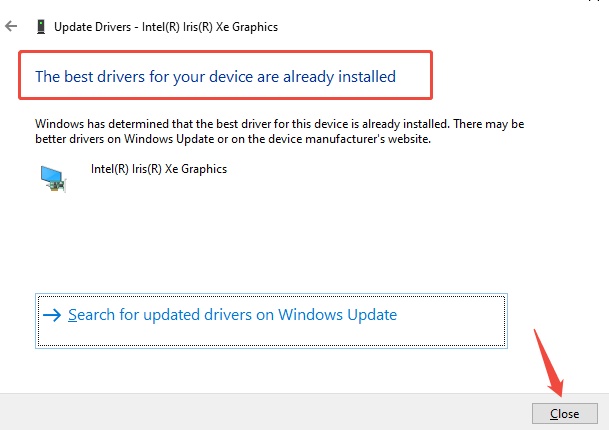Open Search for updated drivers on Windows Update
Screen dimensions: 609x430
[x=232, y=315]
